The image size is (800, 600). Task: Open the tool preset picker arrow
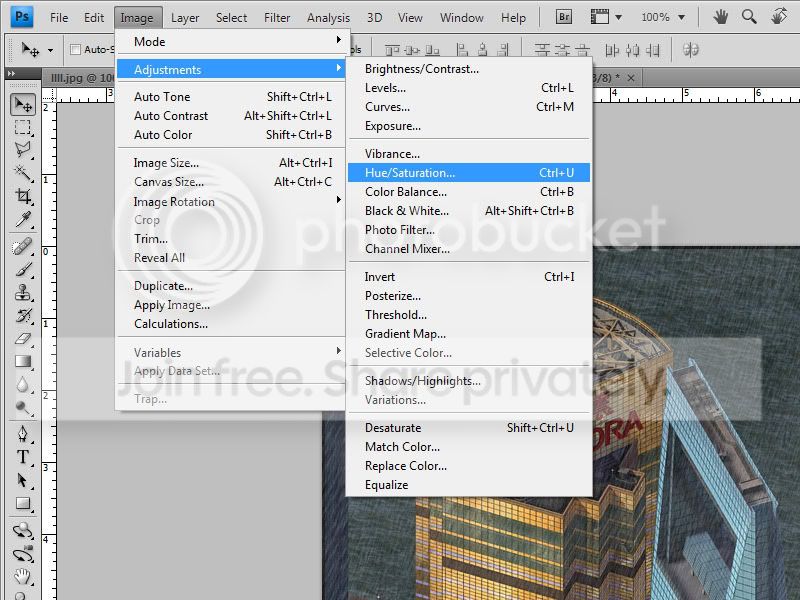pos(50,50)
